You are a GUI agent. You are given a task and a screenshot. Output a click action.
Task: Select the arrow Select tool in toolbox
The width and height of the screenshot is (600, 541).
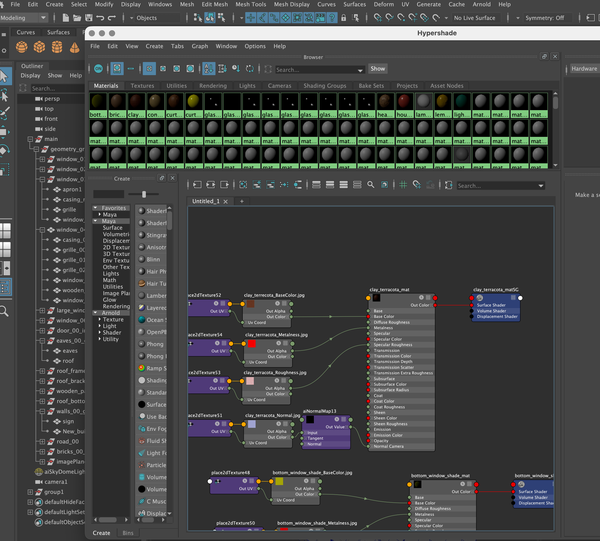(x=4, y=76)
